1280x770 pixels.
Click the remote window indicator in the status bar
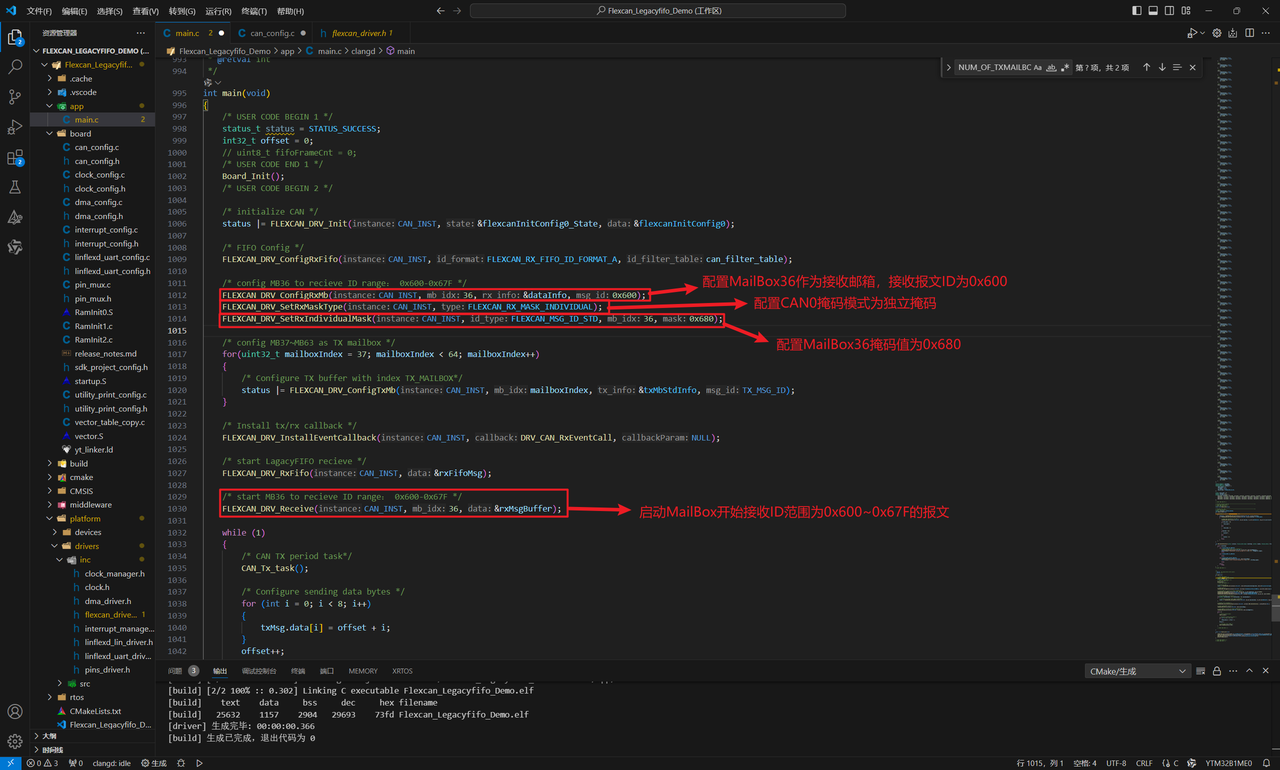tap(10, 763)
